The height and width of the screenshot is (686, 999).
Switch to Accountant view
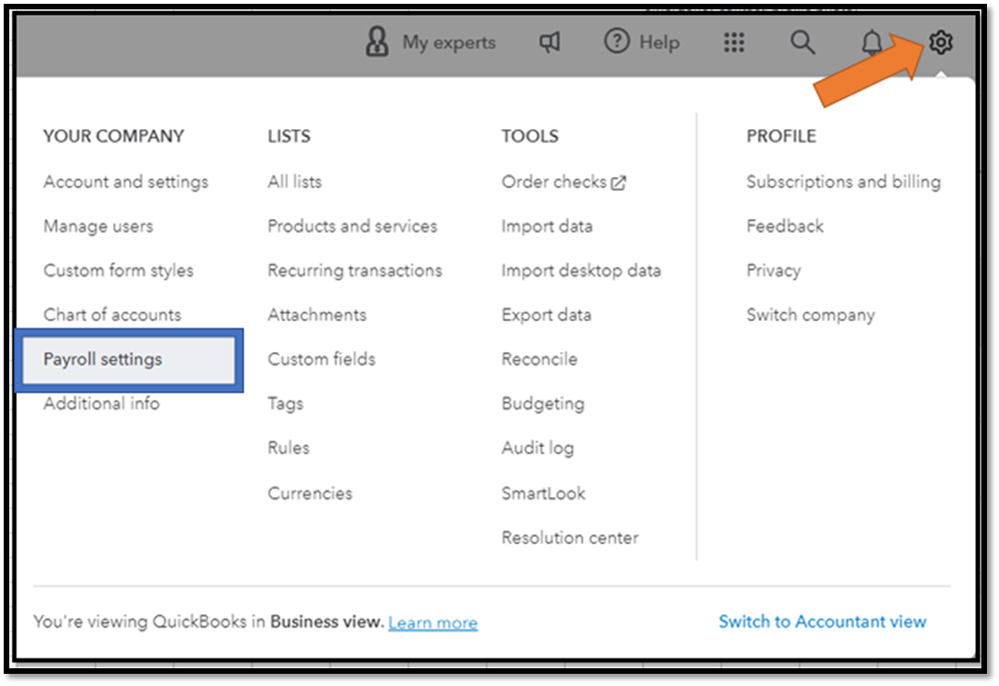tap(822, 621)
